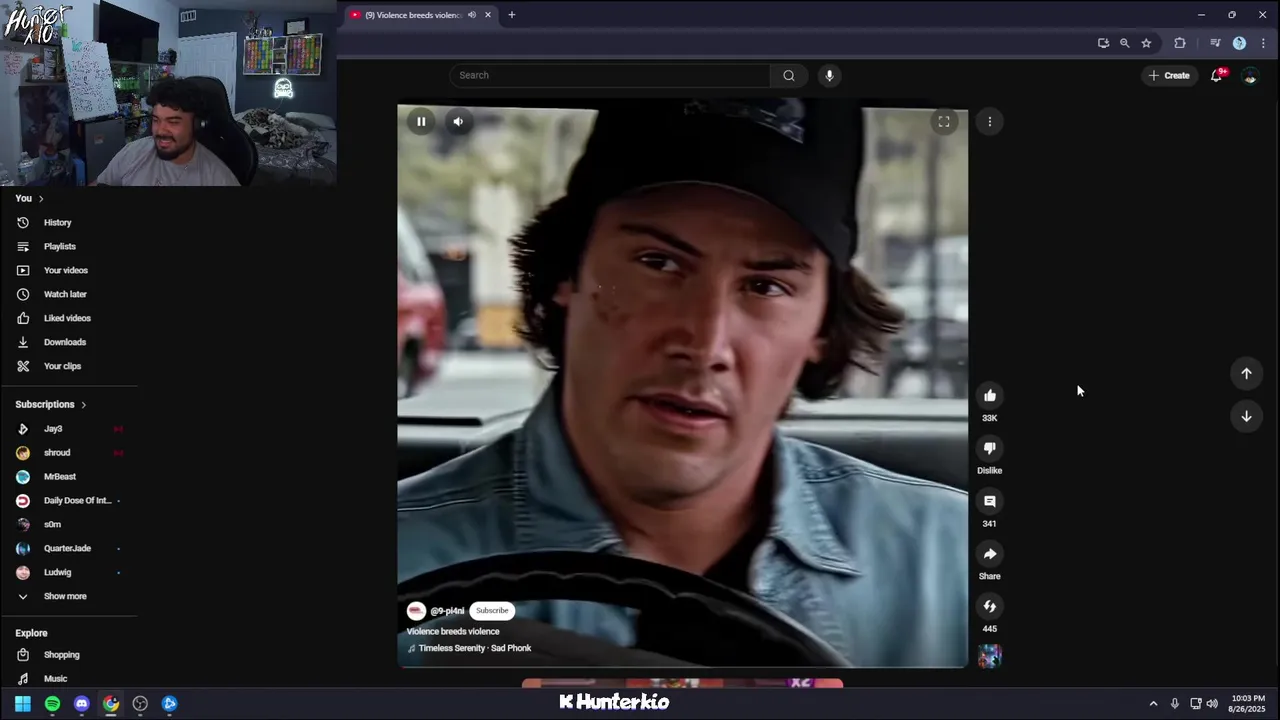This screenshot has height=720, width=1280.
Task: Mute the tab via its speaker icon
Action: pyautogui.click(x=472, y=15)
